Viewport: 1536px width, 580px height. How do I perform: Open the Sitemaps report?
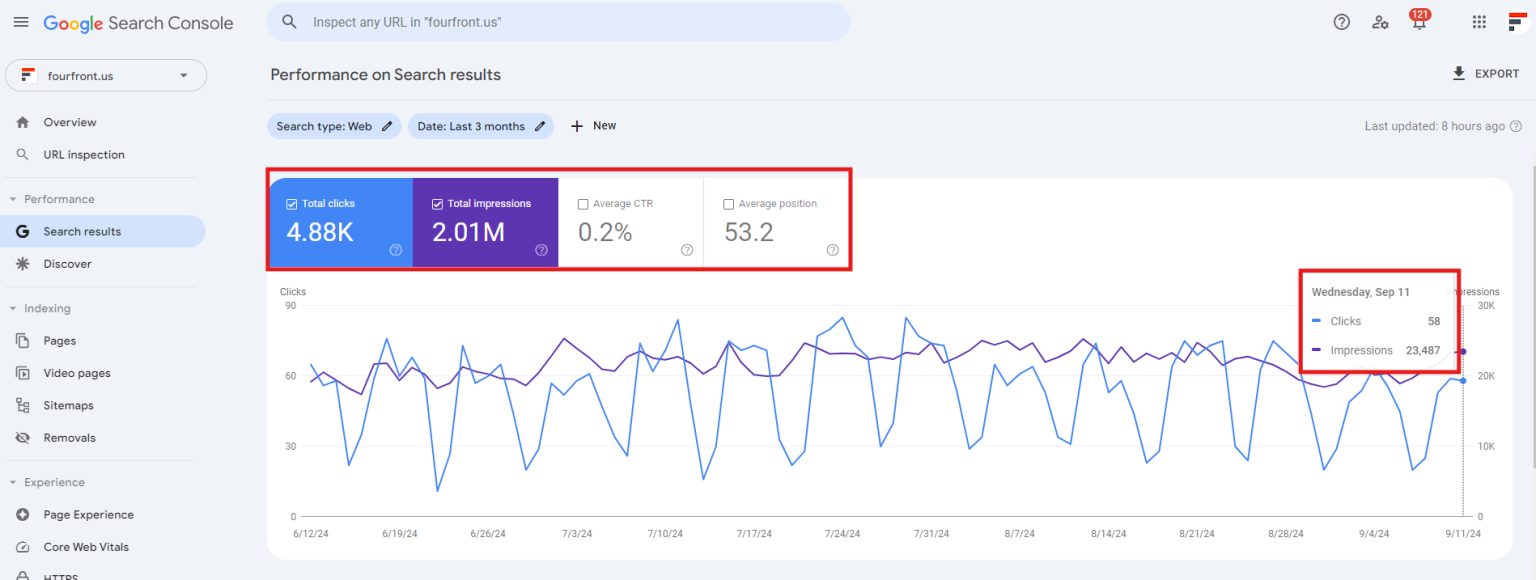click(x=66, y=405)
